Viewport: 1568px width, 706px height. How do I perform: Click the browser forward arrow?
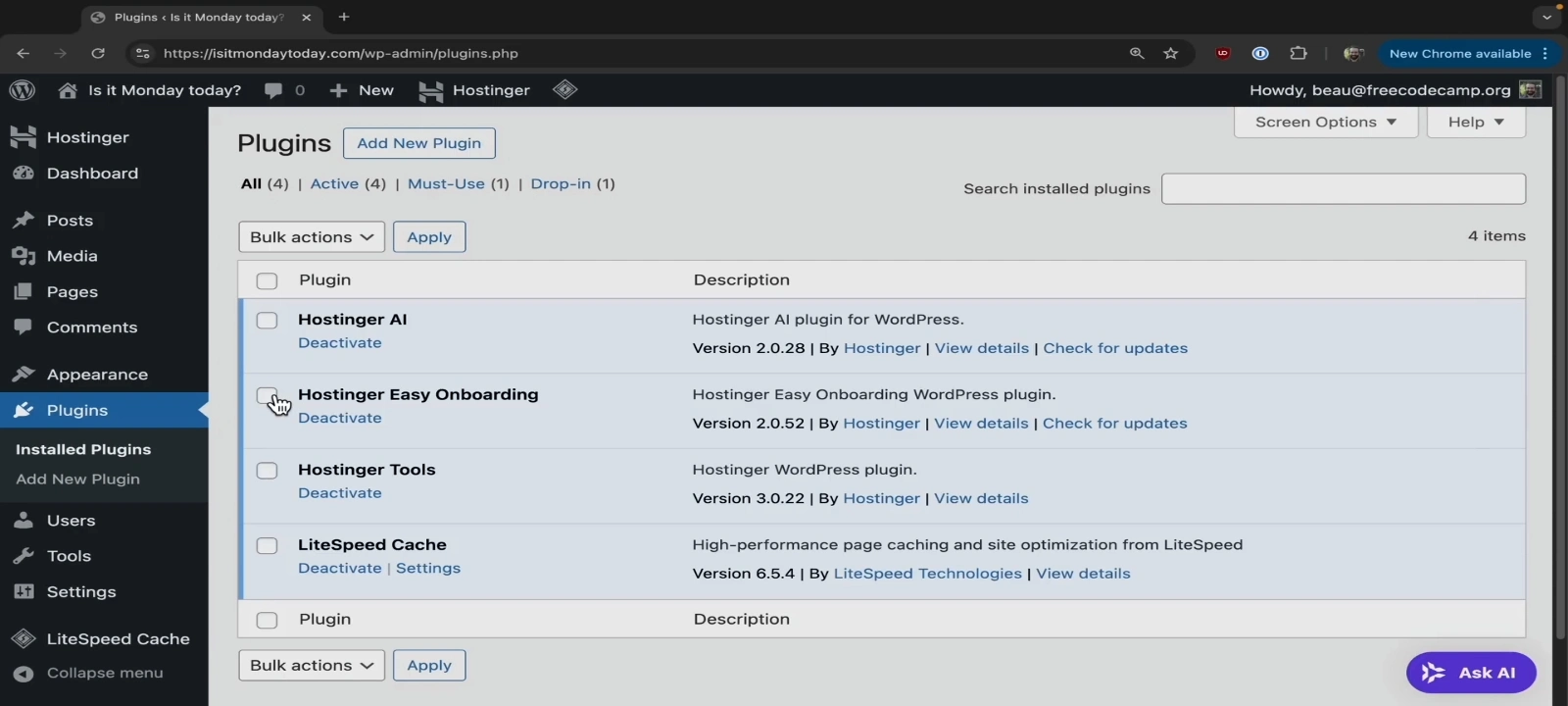pyautogui.click(x=61, y=53)
